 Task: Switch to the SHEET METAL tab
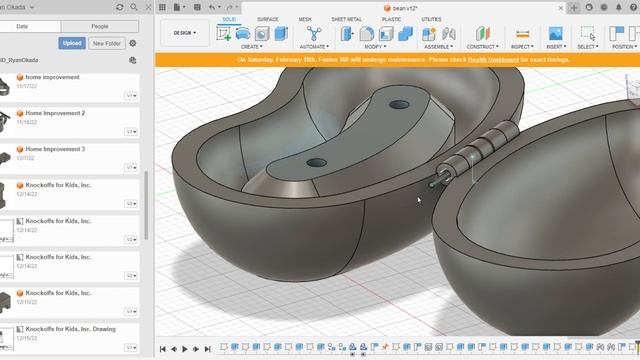(x=347, y=20)
